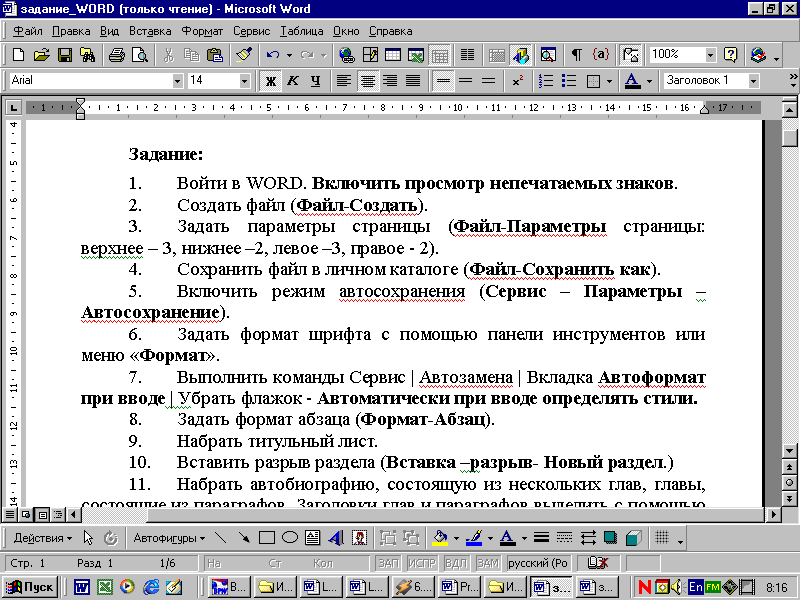800x600 pixels.
Task: Apply fill color from the drawing toolbar
Action: (440, 538)
